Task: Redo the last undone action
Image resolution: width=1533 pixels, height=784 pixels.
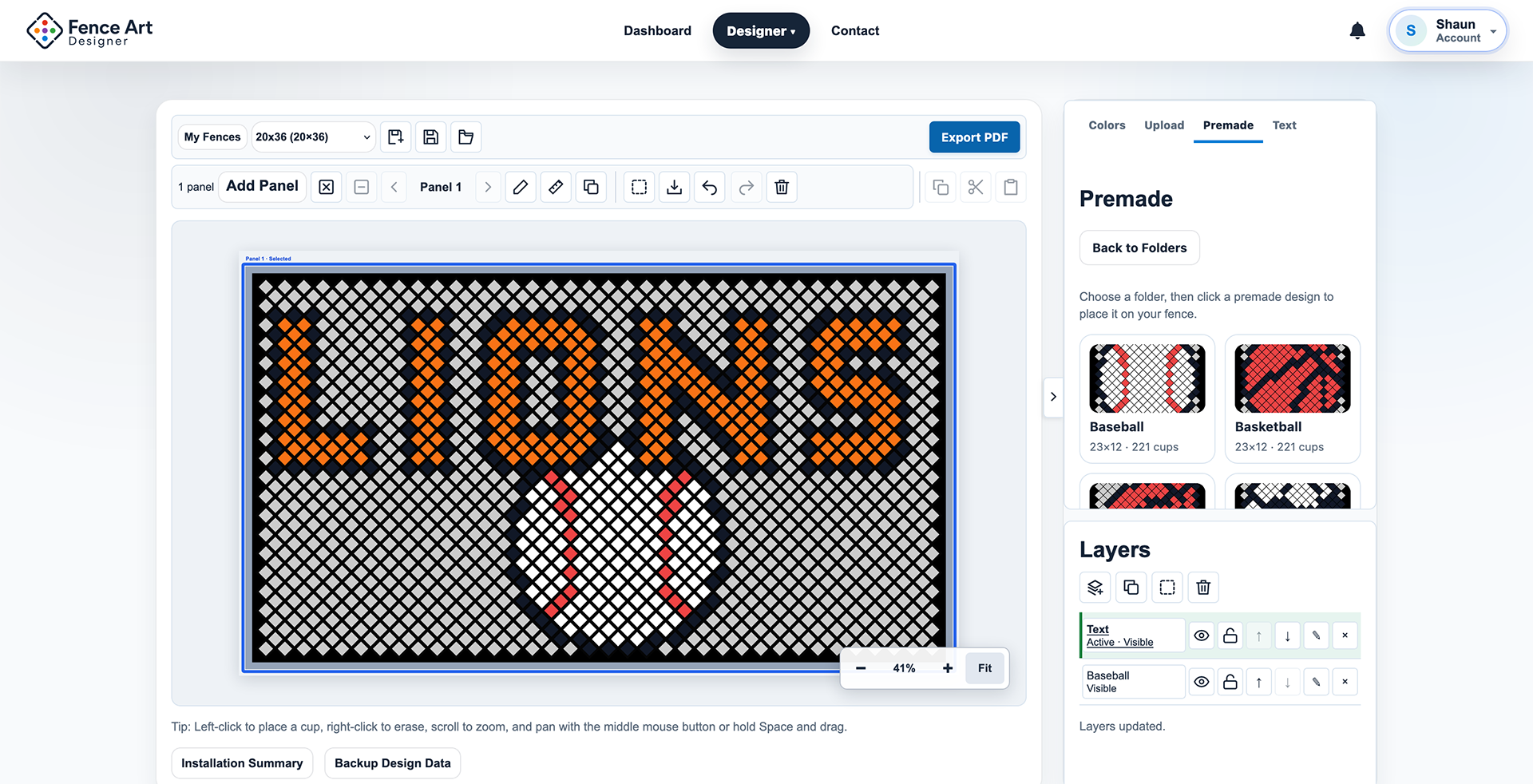Action: [747, 187]
